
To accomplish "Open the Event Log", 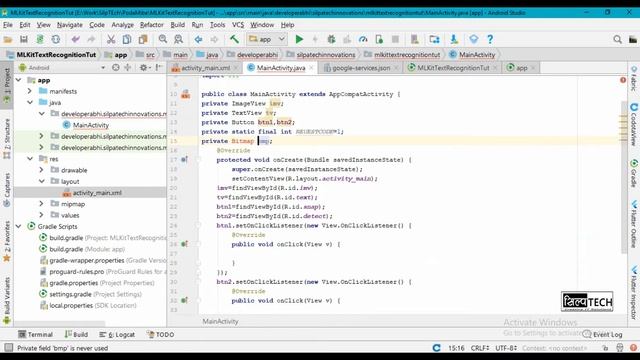I will tap(602, 334).
